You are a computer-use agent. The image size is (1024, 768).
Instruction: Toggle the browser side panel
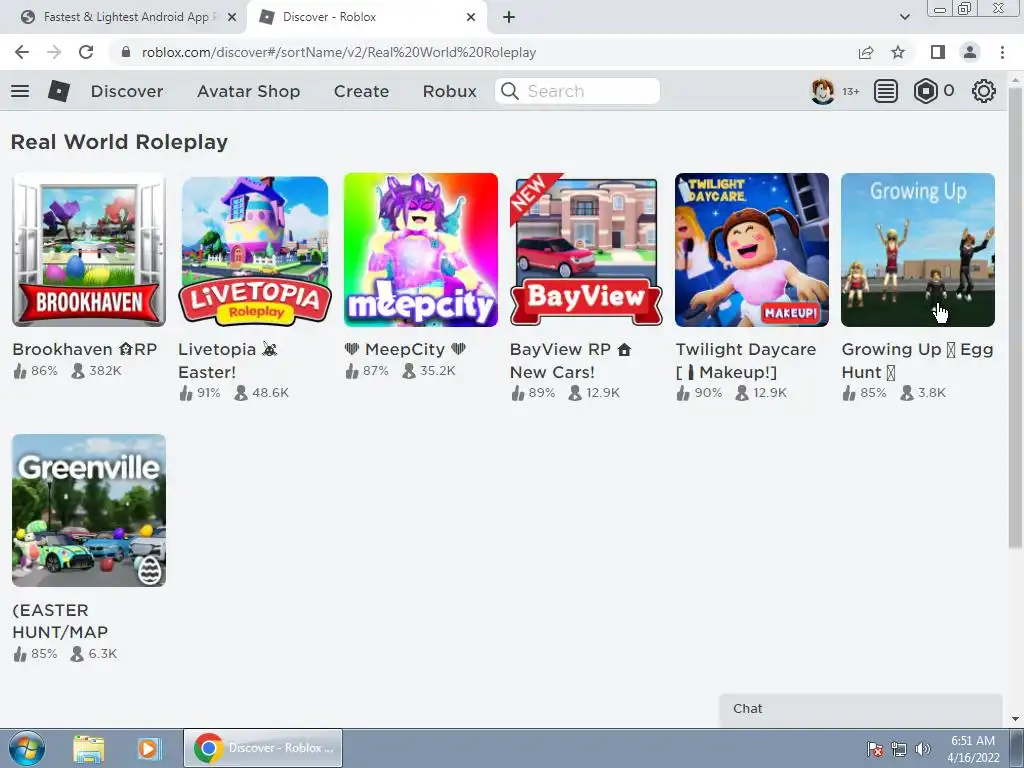pos(938,52)
